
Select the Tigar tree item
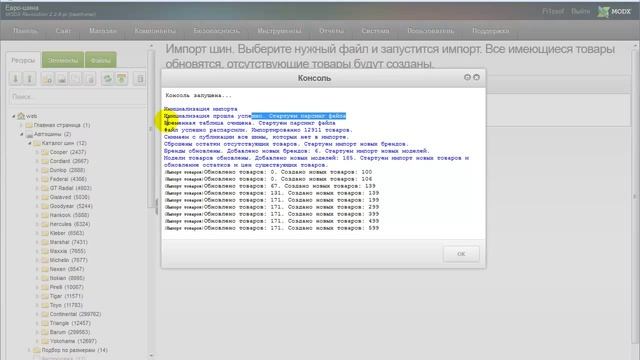(66, 296)
